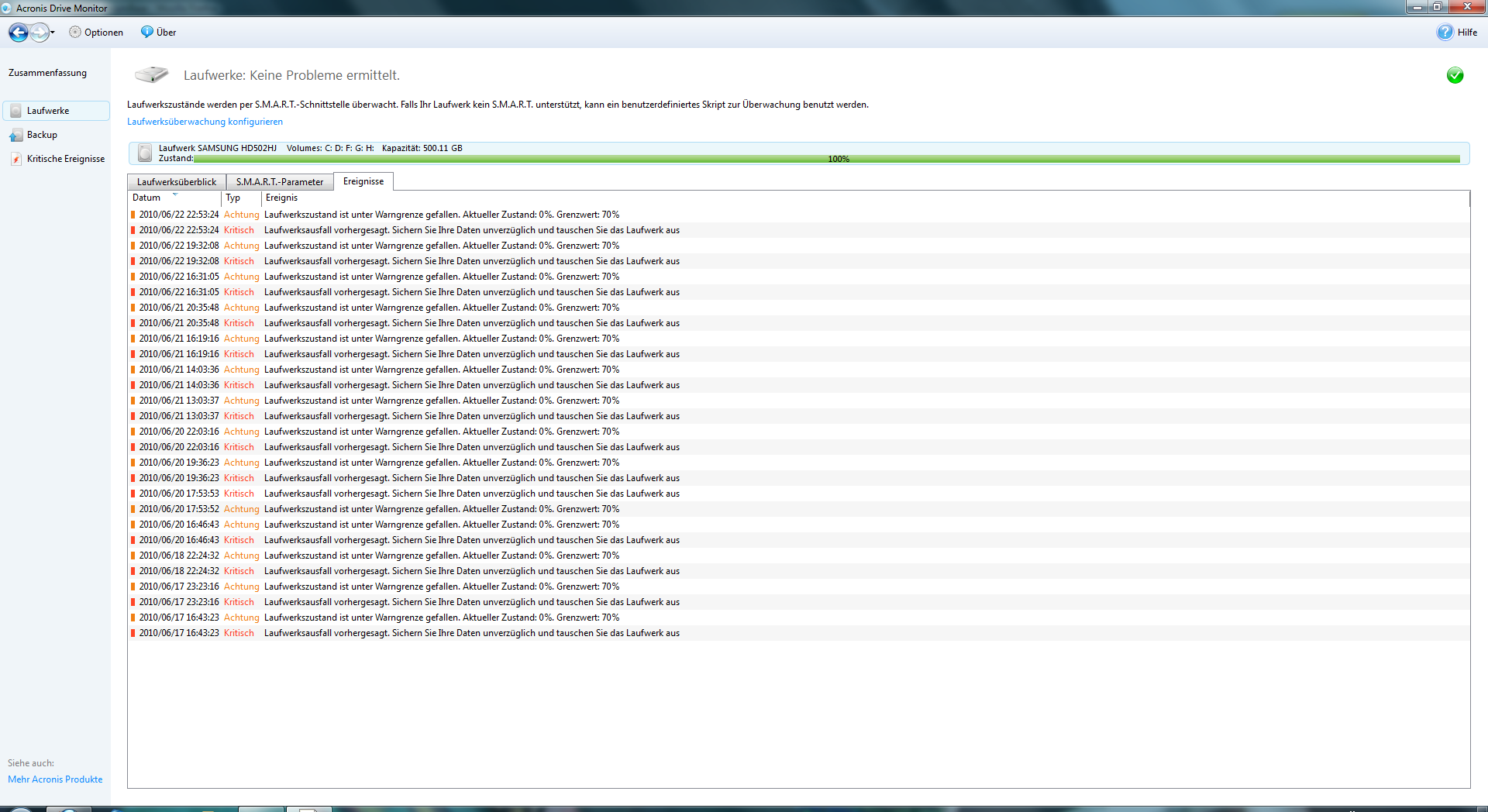The image size is (1488, 812).
Task: Click the heading 'Laufwerke: Keine Probleme ermittelt.'
Action: coord(291,75)
